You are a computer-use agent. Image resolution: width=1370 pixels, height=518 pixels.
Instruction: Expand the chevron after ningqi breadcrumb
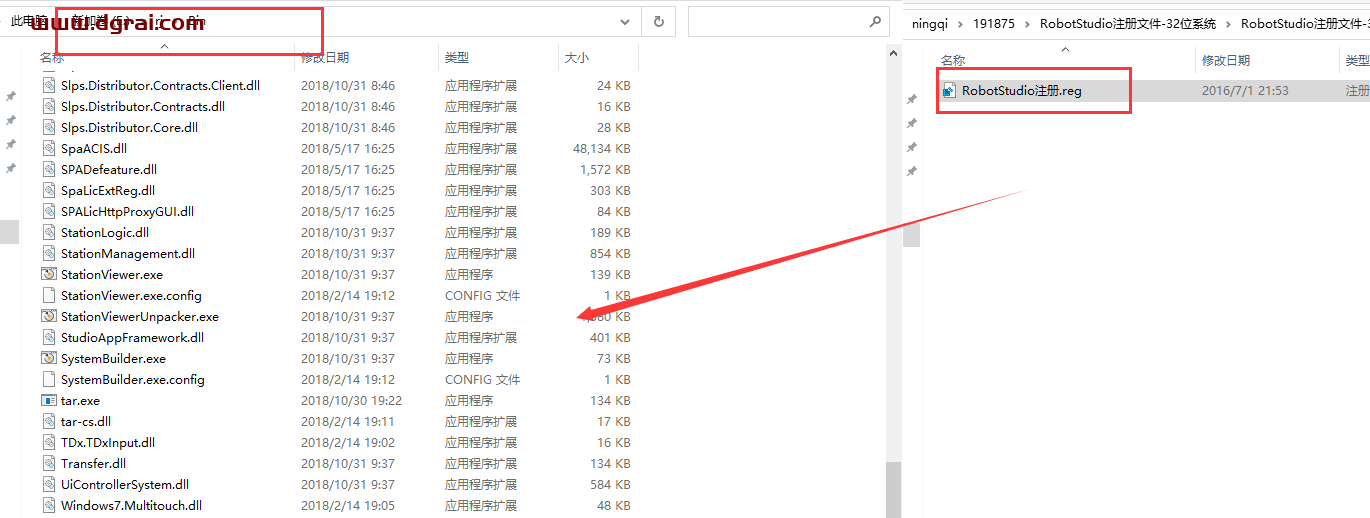pyautogui.click(x=960, y=24)
